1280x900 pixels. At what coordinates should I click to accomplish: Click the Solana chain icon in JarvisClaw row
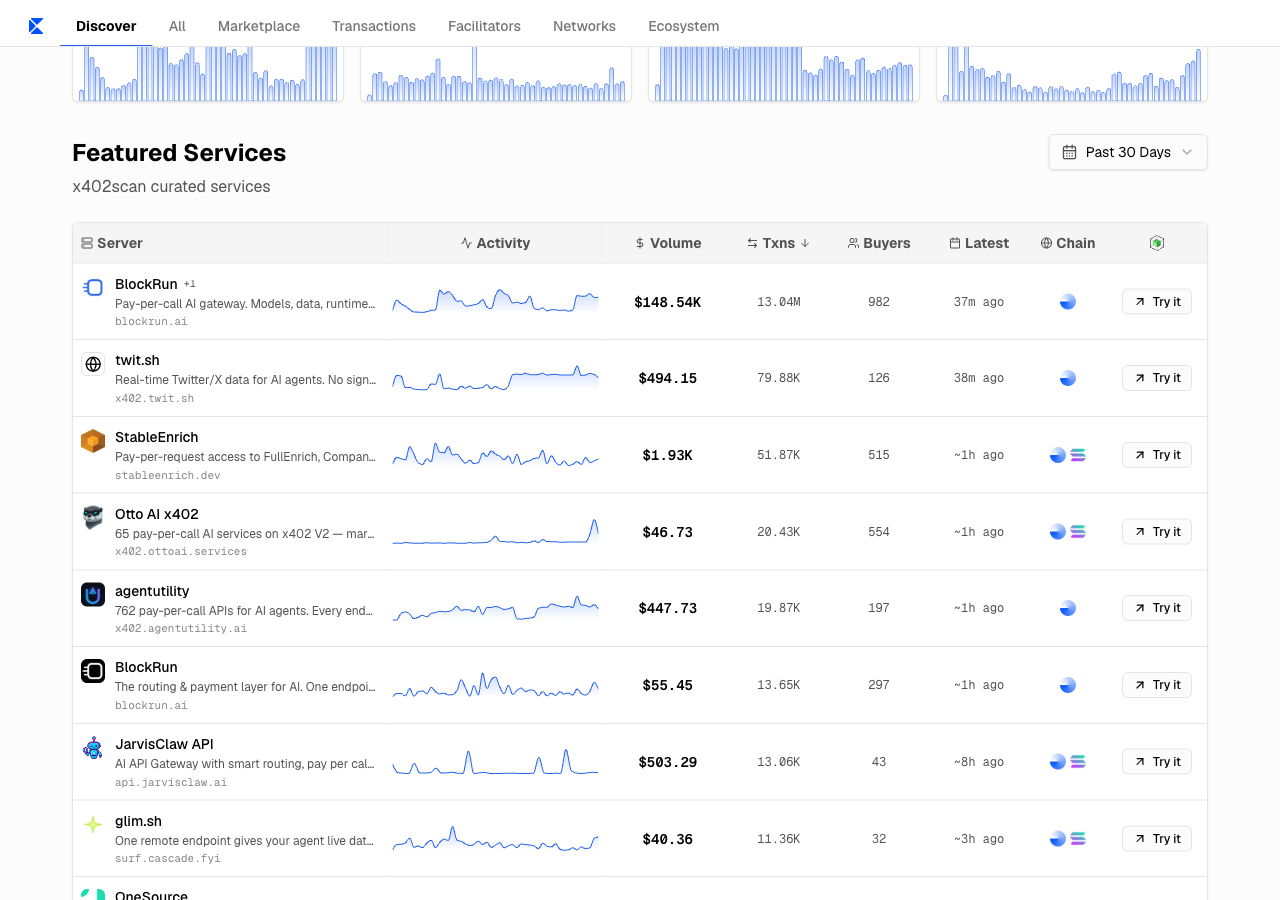coord(1078,762)
